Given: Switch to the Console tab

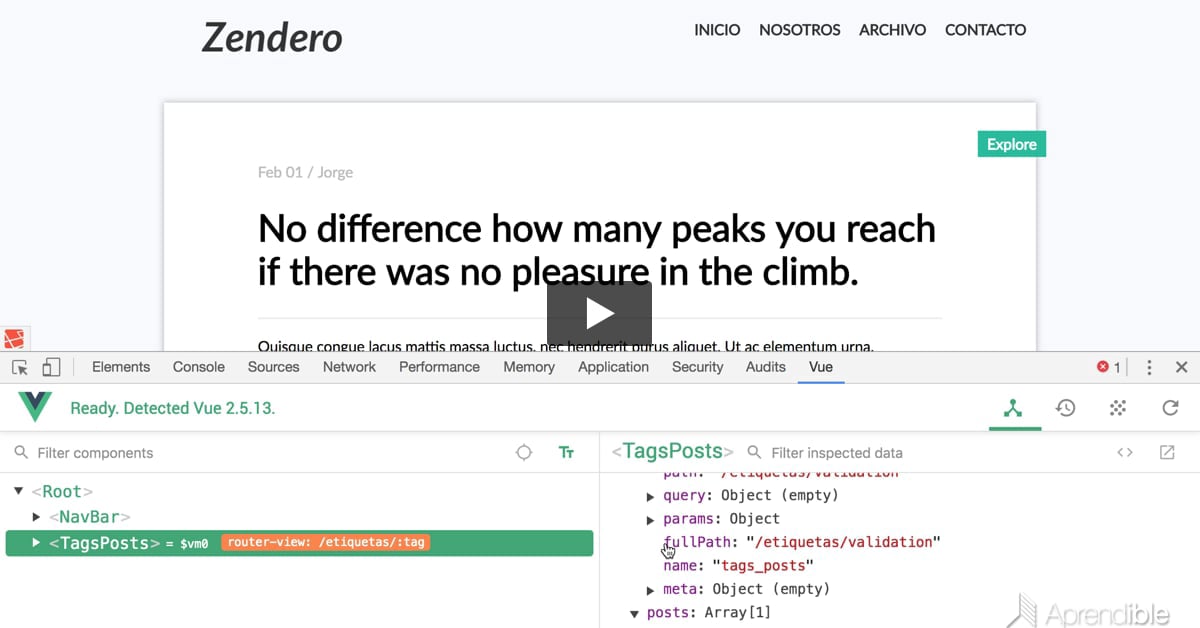Looking at the screenshot, I should 198,367.
